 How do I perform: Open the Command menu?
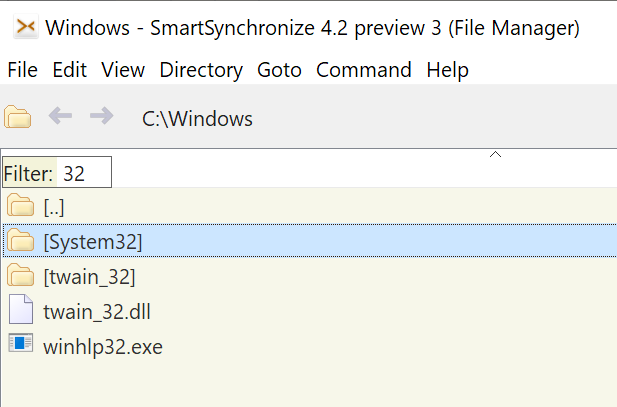[x=364, y=70]
